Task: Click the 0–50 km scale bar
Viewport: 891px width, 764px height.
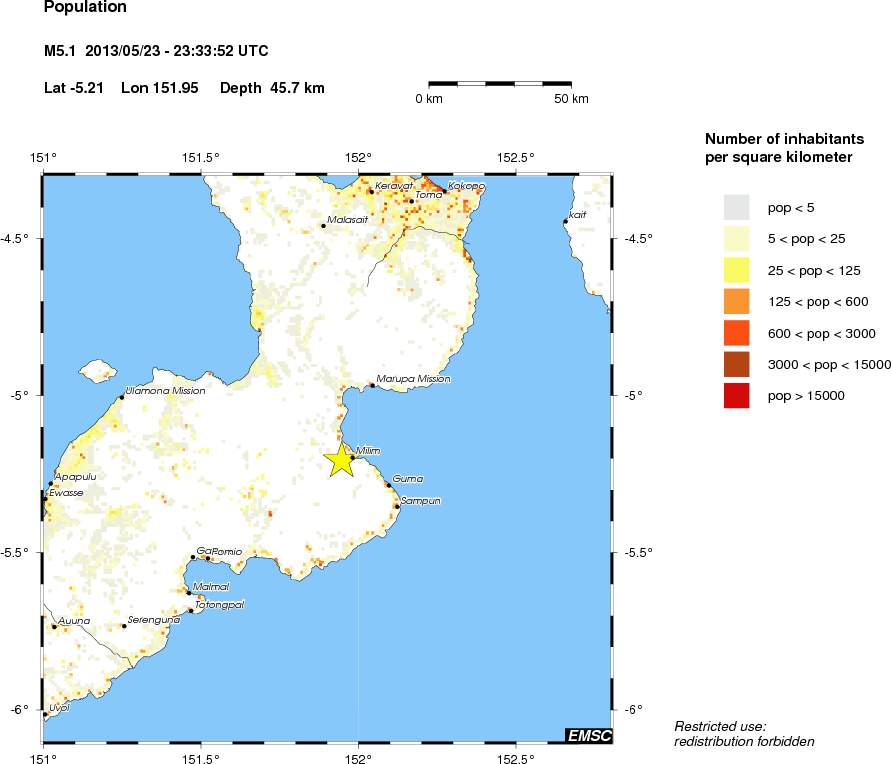Action: 500,84
